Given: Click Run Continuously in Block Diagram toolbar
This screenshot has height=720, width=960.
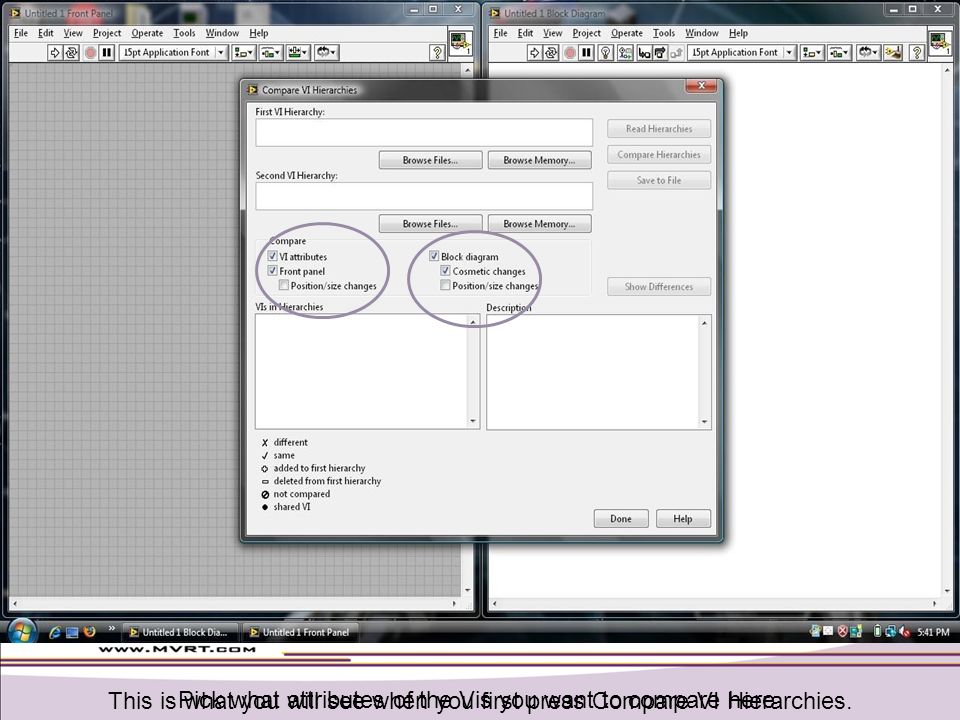Looking at the screenshot, I should [552, 53].
